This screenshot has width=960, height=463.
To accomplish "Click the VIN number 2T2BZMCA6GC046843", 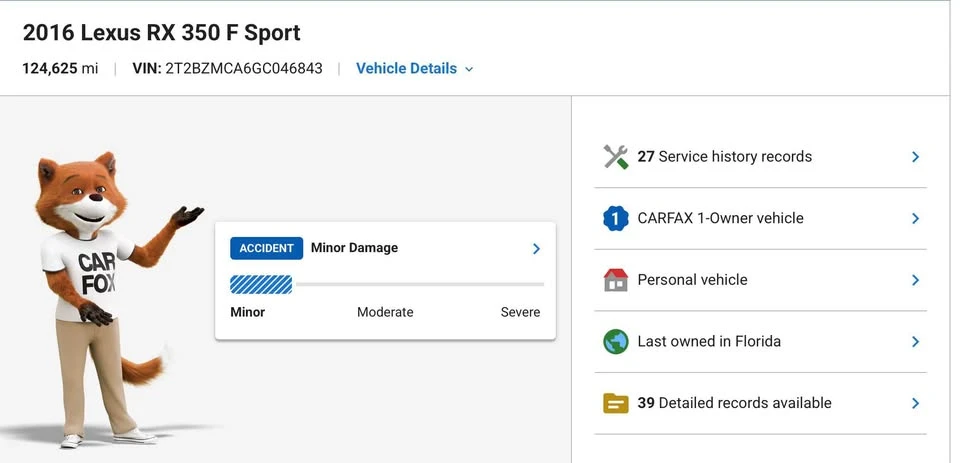I will click(244, 69).
